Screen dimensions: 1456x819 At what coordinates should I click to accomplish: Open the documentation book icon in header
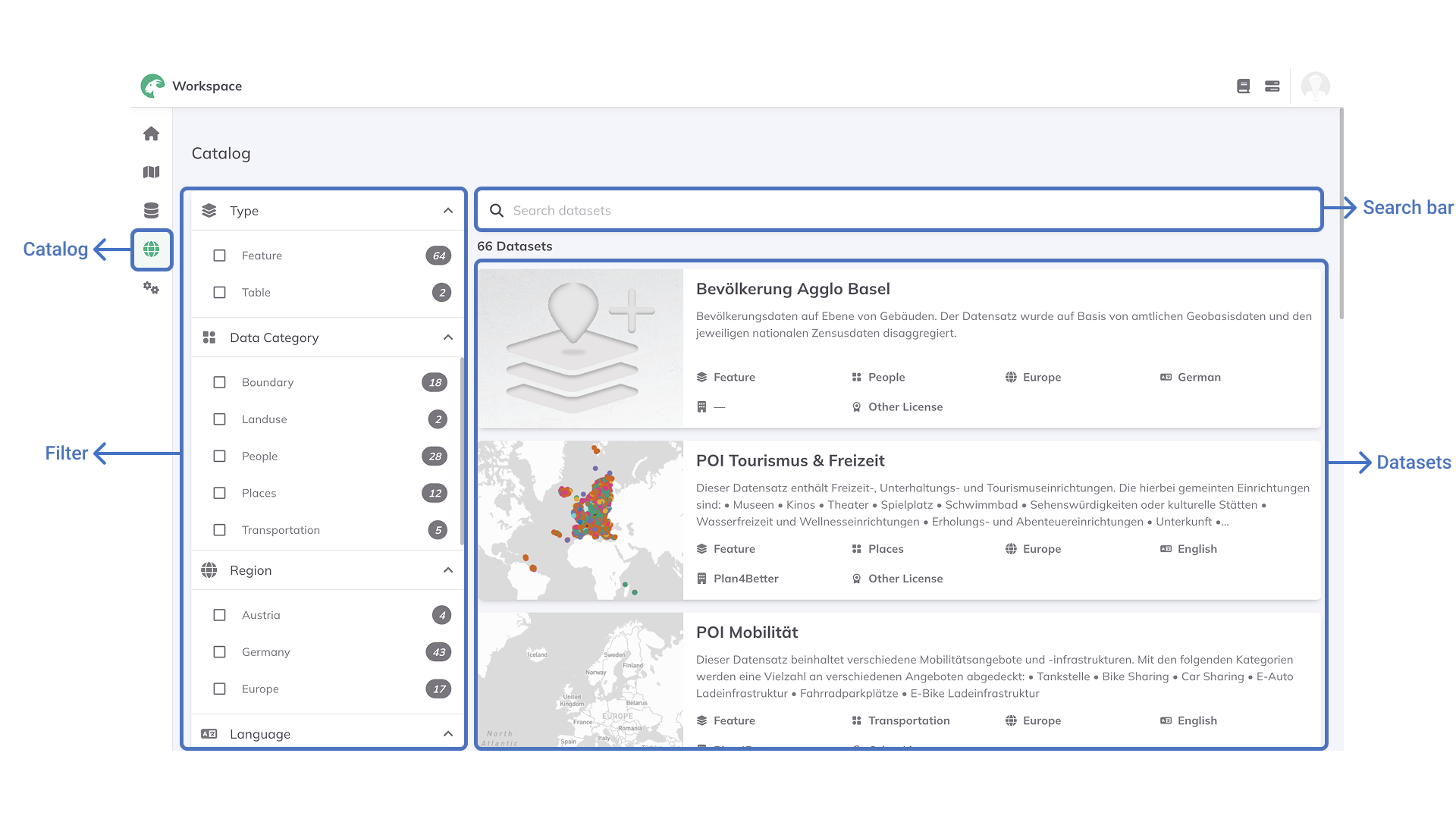click(1243, 86)
